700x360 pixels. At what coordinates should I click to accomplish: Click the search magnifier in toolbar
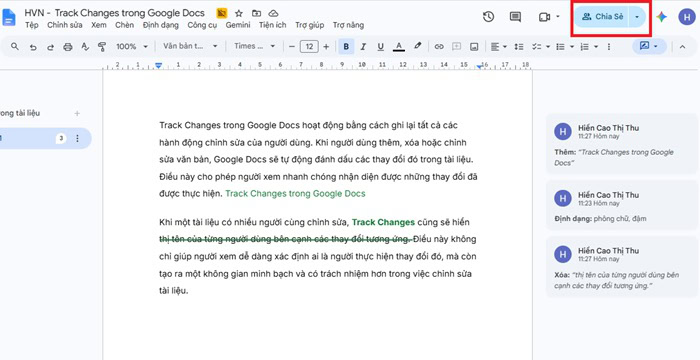(15, 46)
